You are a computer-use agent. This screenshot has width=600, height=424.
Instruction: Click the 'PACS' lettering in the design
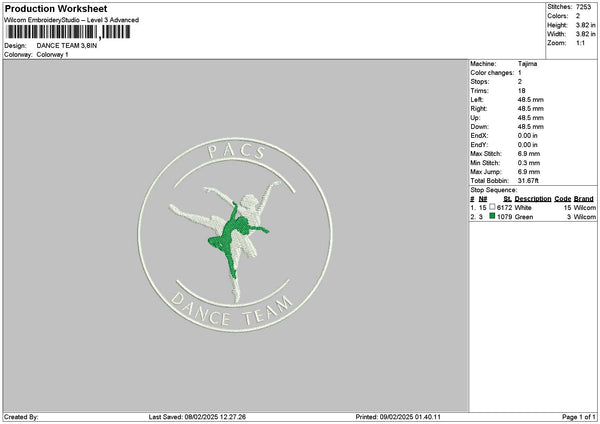point(236,152)
